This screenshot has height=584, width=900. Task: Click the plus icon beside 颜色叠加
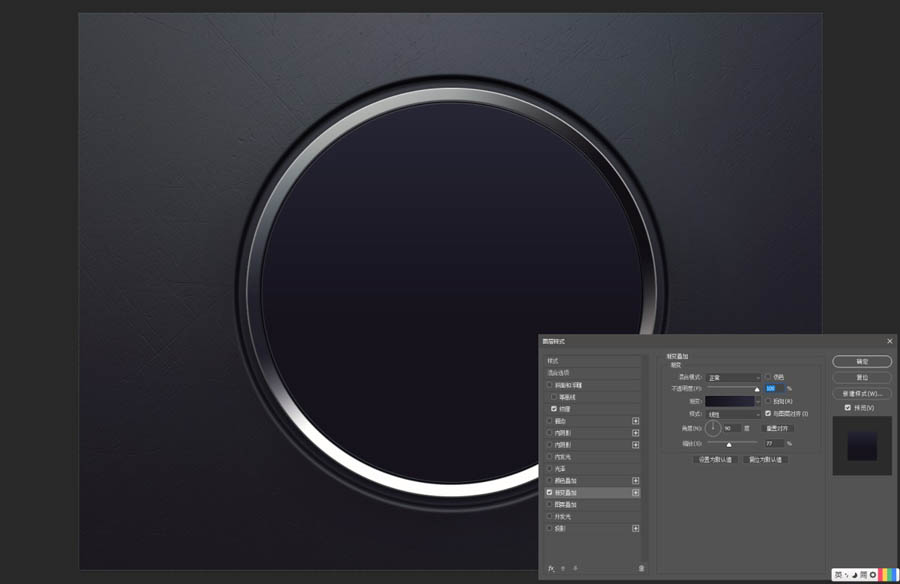(x=635, y=481)
